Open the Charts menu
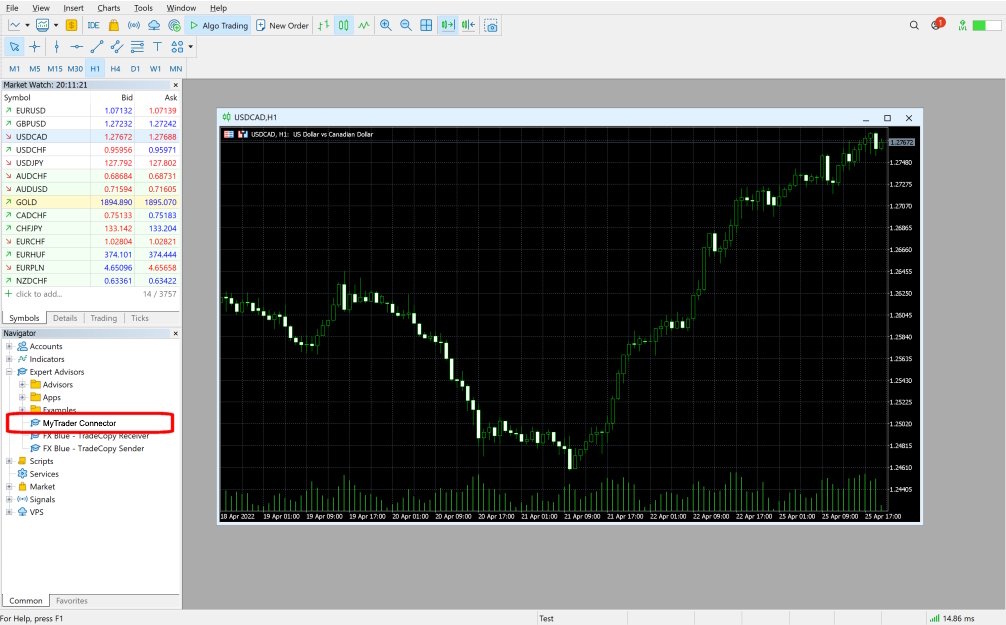Image resolution: width=1006 pixels, height=625 pixels. pyautogui.click(x=108, y=8)
